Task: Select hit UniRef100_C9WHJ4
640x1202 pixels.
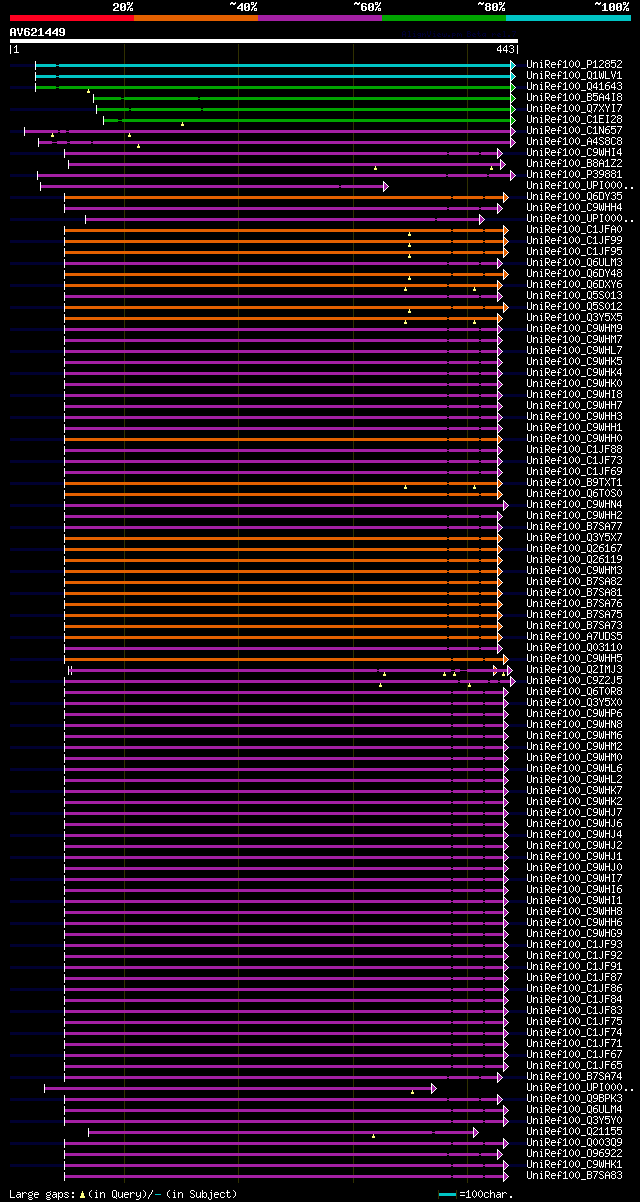Action: tap(575, 834)
